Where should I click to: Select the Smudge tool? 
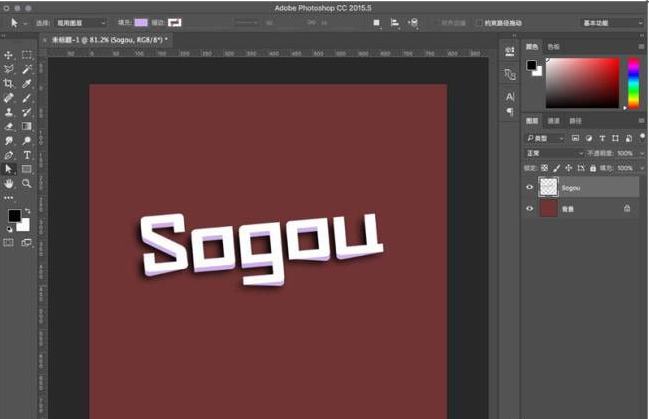click(x=8, y=141)
